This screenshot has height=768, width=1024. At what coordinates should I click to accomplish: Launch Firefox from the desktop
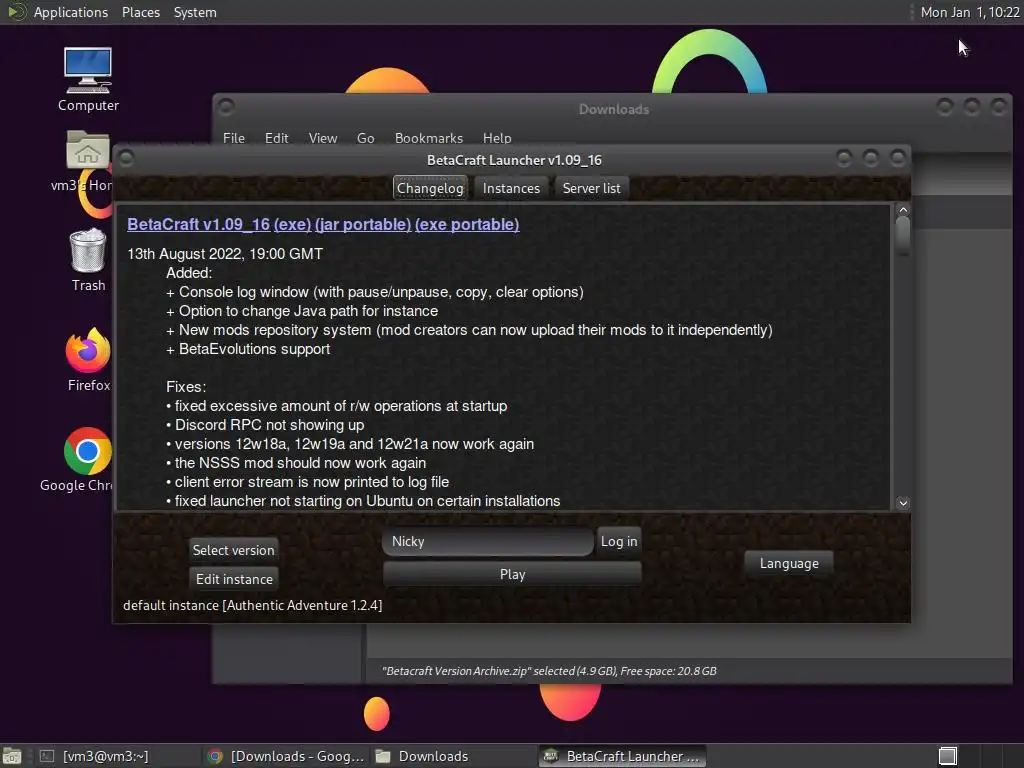(x=88, y=359)
